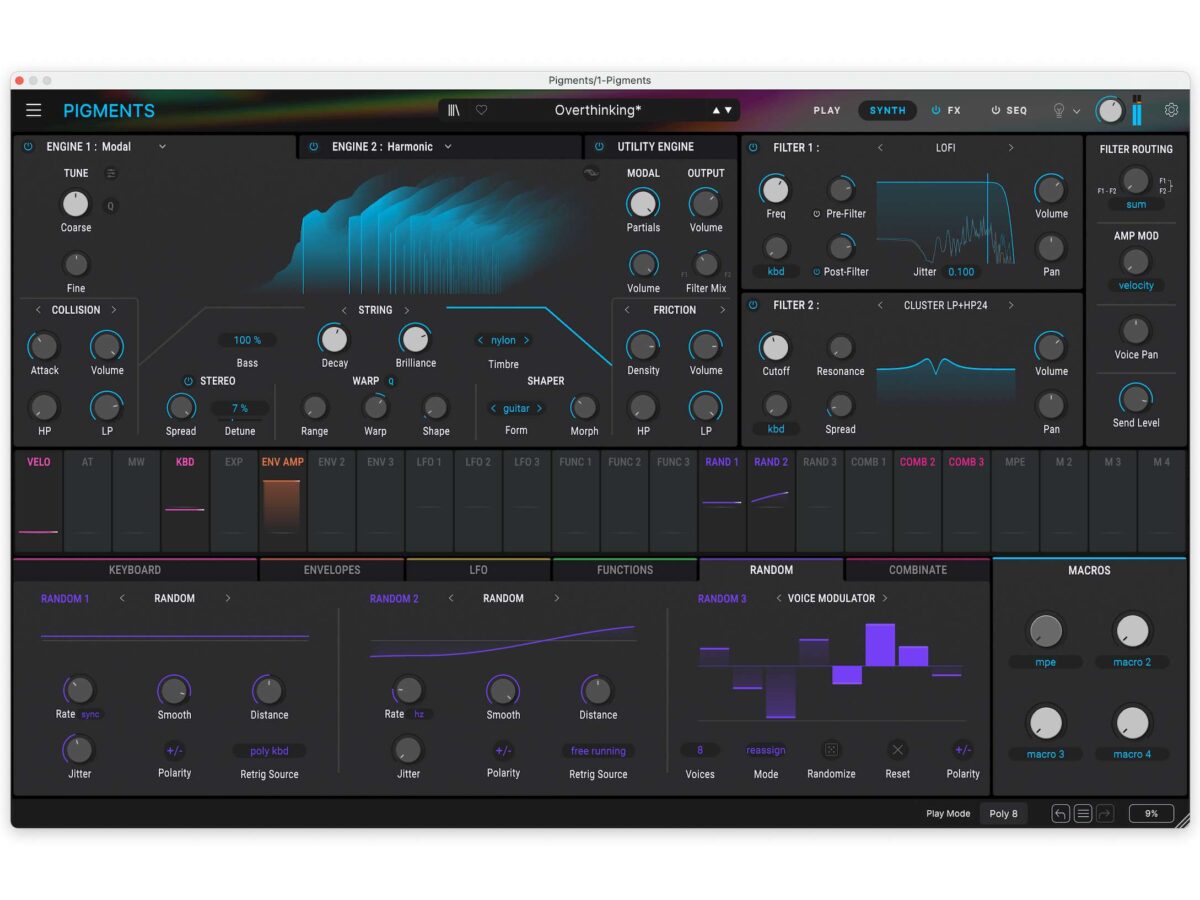Expand the Engine 1 Modal type dropdown

point(162,147)
